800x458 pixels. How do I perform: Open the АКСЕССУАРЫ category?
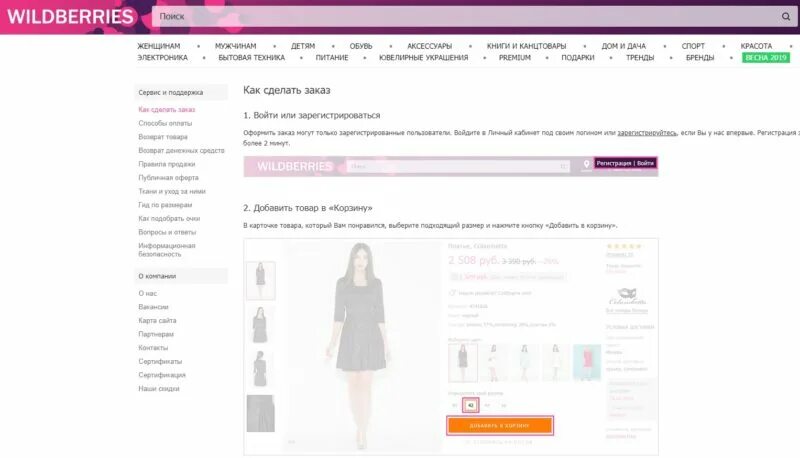tap(430, 46)
